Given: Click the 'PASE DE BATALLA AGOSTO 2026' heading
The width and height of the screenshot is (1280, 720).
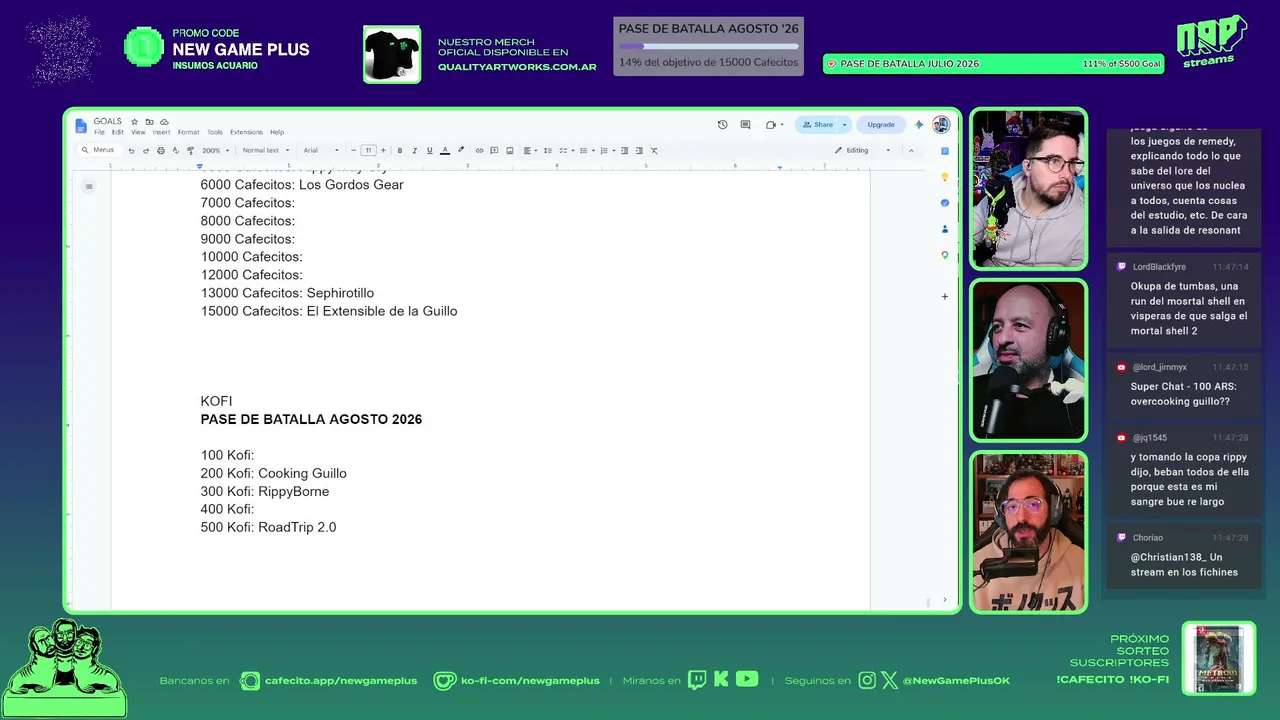Looking at the screenshot, I should 311,419.
